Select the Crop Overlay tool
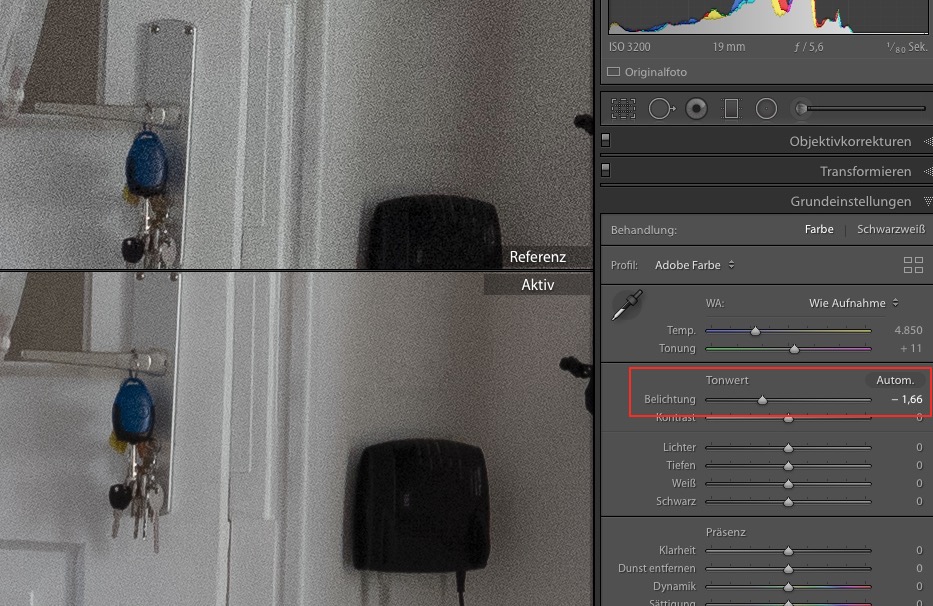This screenshot has width=933, height=606. pos(624,108)
